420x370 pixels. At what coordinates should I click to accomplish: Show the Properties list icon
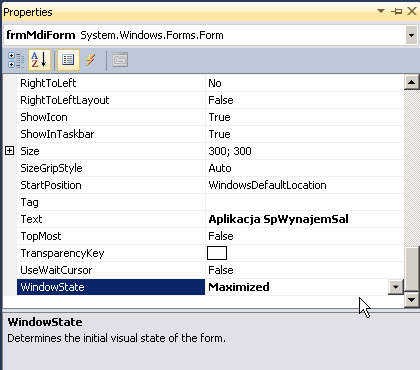pyautogui.click(x=68, y=60)
